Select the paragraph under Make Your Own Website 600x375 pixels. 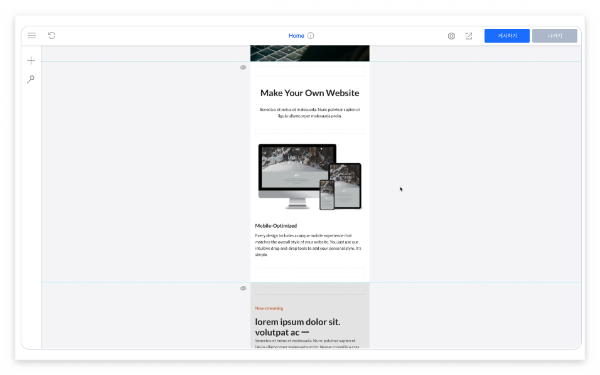tap(310, 112)
